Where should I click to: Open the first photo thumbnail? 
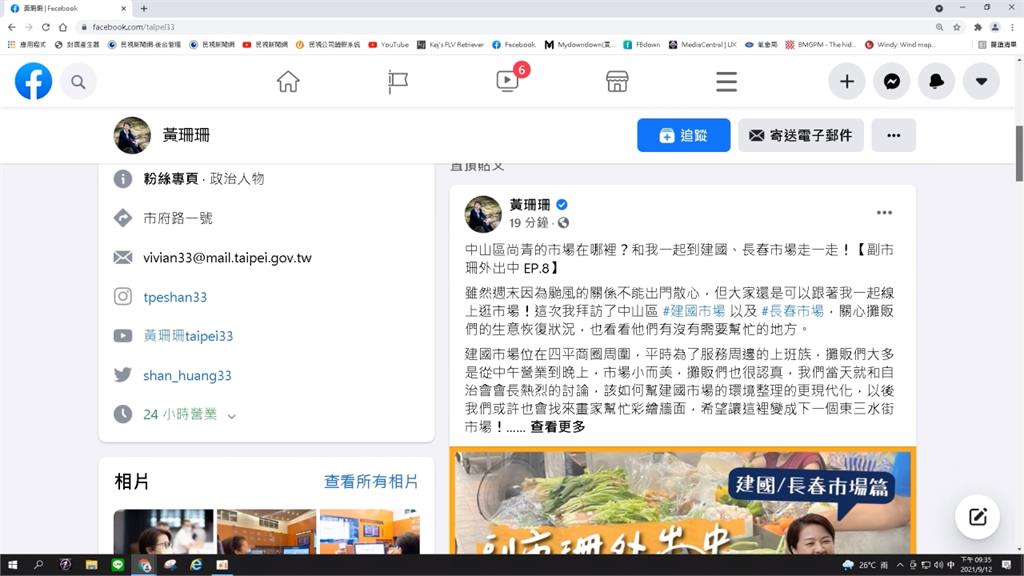click(x=163, y=532)
